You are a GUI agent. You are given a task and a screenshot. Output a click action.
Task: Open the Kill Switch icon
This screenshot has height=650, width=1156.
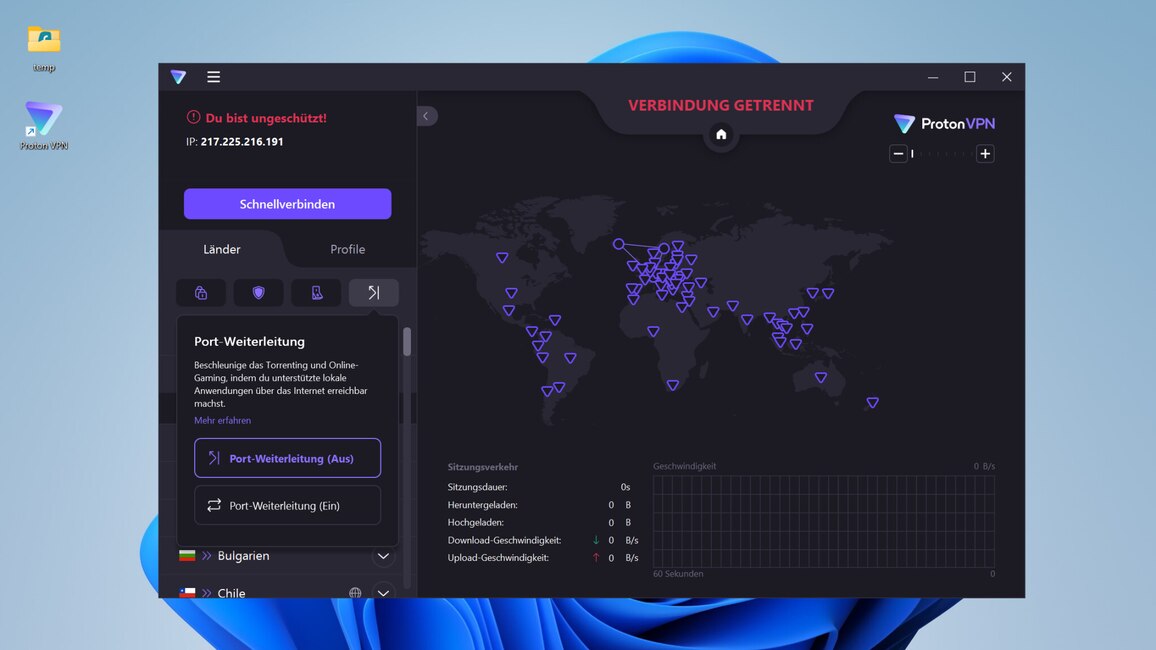tap(316, 293)
